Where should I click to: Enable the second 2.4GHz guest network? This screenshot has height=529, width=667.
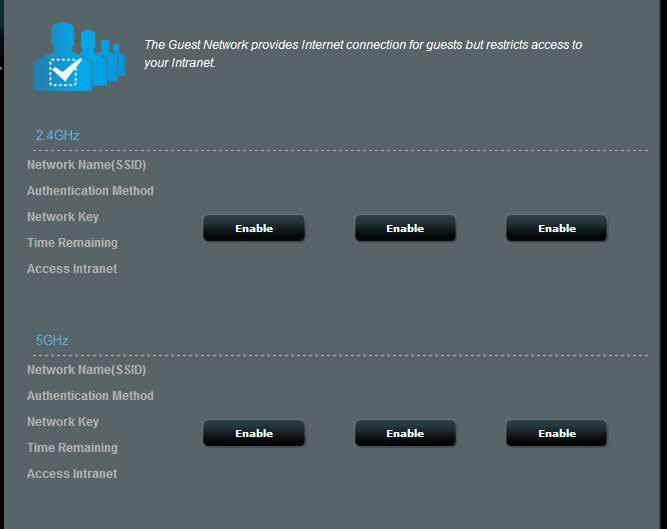point(405,228)
